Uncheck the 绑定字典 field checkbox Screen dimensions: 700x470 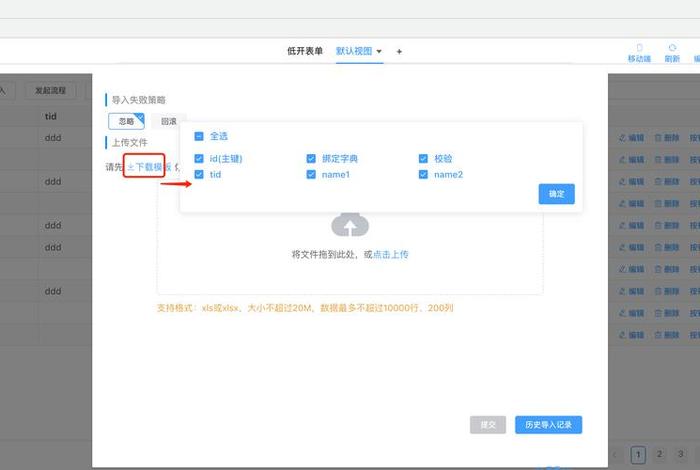click(x=311, y=158)
